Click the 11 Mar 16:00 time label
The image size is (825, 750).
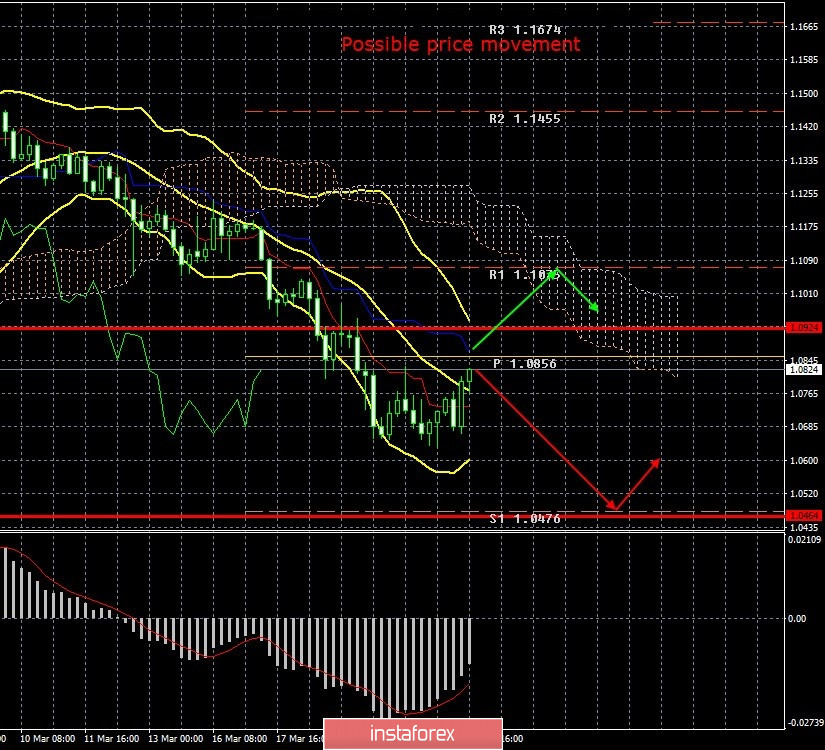tap(112, 738)
